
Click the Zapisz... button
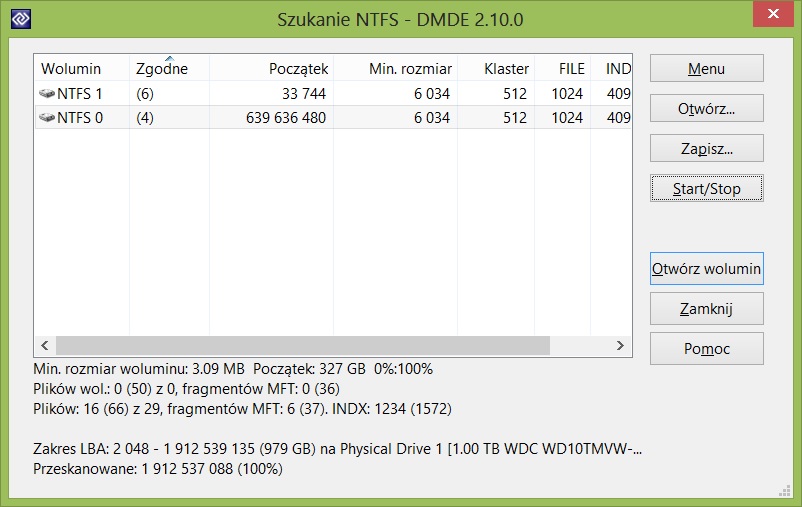706,148
